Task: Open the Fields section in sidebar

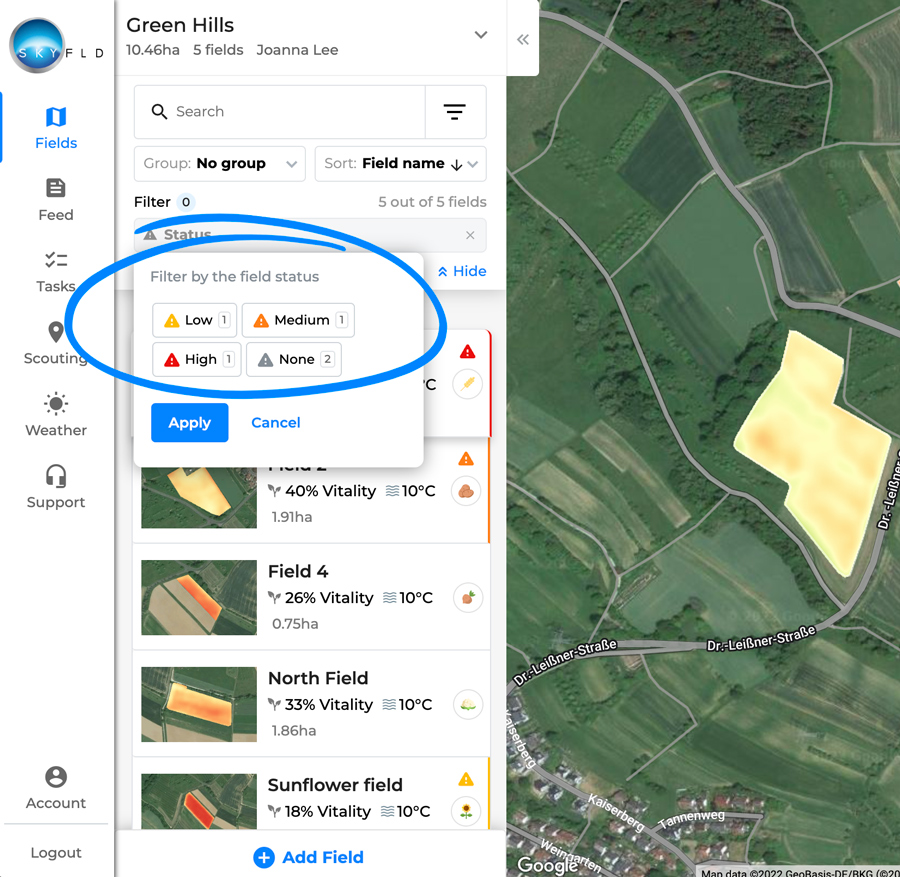Action: (56, 128)
